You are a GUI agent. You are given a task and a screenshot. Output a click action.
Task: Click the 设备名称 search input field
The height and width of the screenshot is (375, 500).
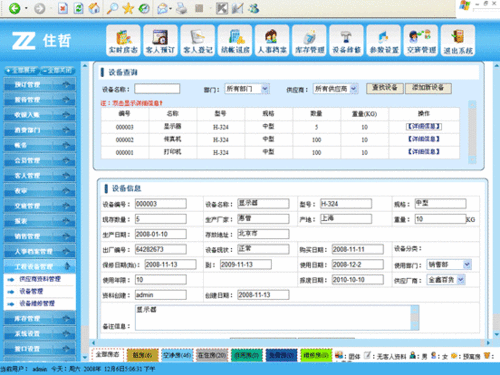pos(157,89)
